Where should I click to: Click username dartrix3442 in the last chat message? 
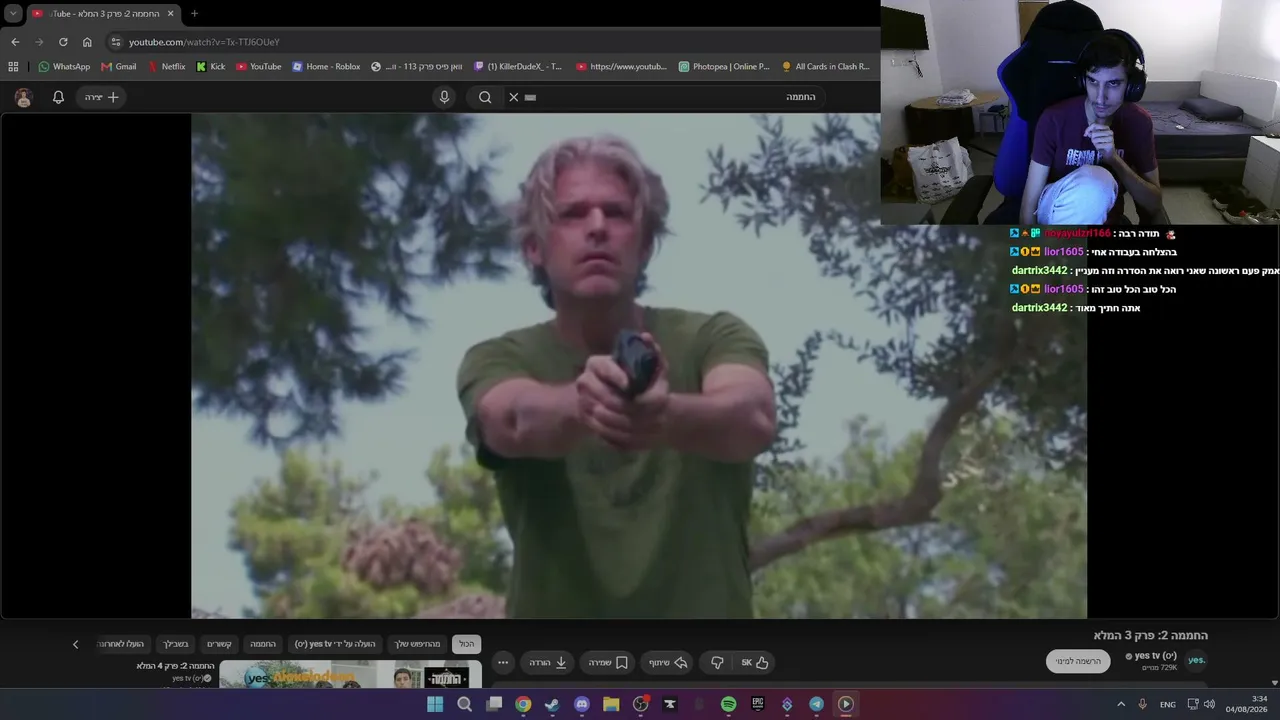pos(1040,308)
